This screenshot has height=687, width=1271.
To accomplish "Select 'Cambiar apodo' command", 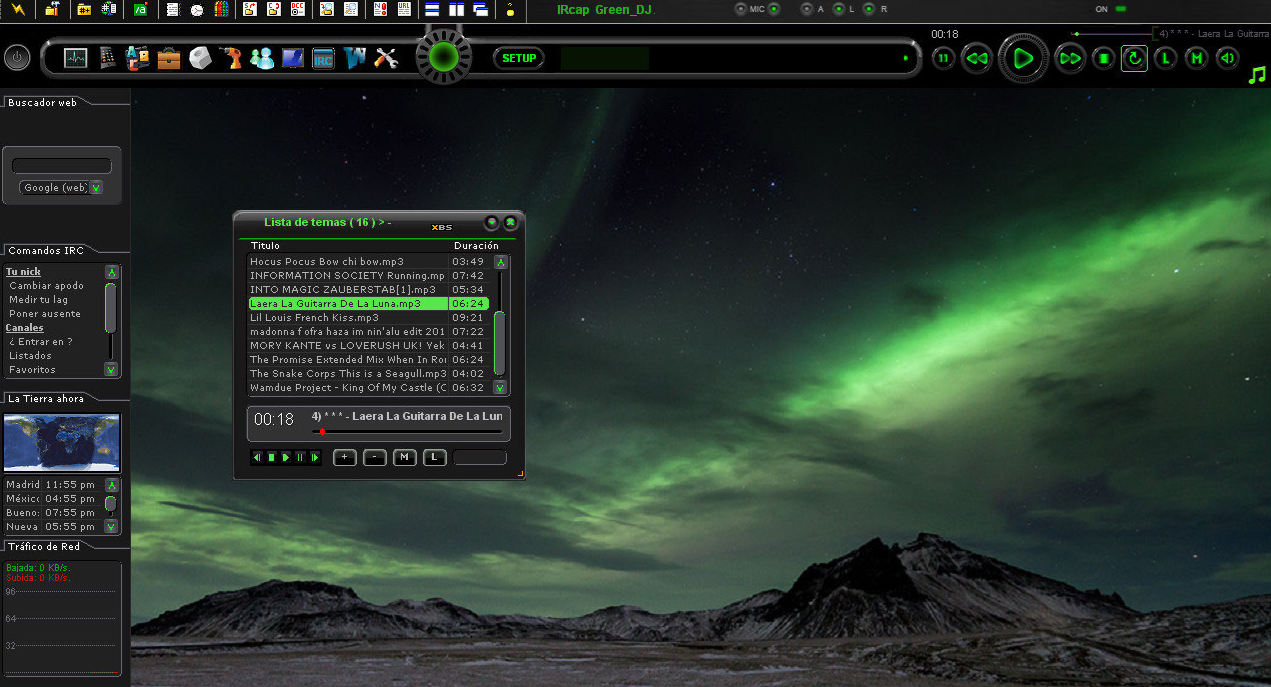I will click(46, 286).
